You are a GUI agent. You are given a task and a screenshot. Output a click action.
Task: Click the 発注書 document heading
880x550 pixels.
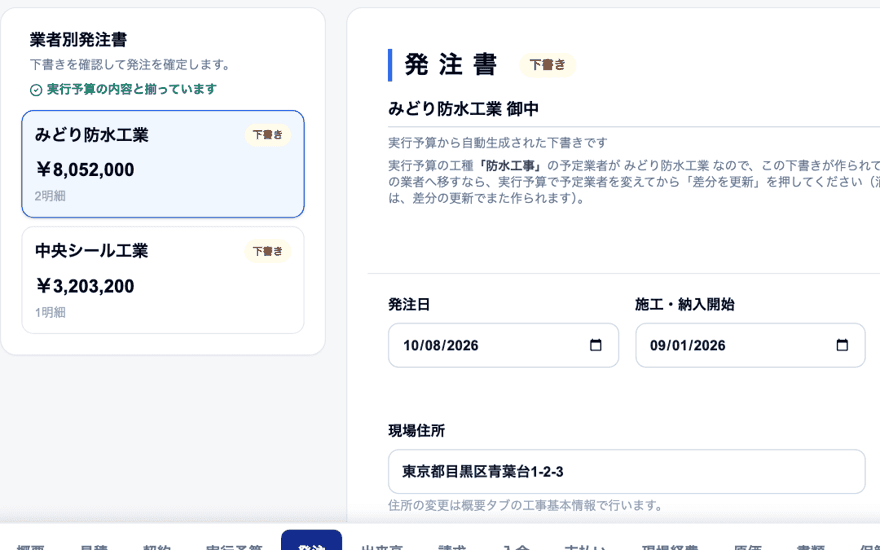(x=451, y=65)
